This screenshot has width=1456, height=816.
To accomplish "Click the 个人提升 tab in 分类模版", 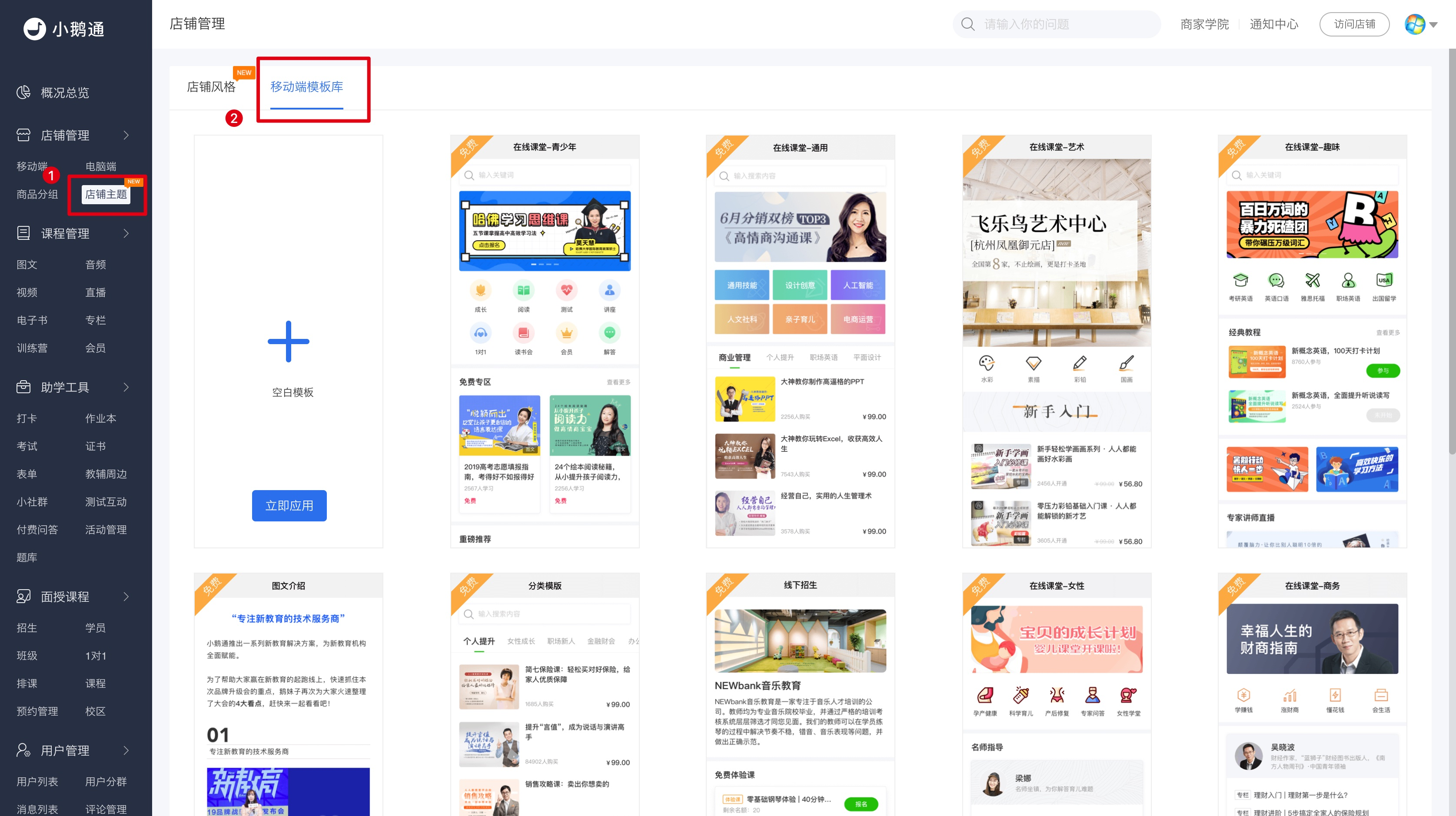I will click(x=479, y=641).
